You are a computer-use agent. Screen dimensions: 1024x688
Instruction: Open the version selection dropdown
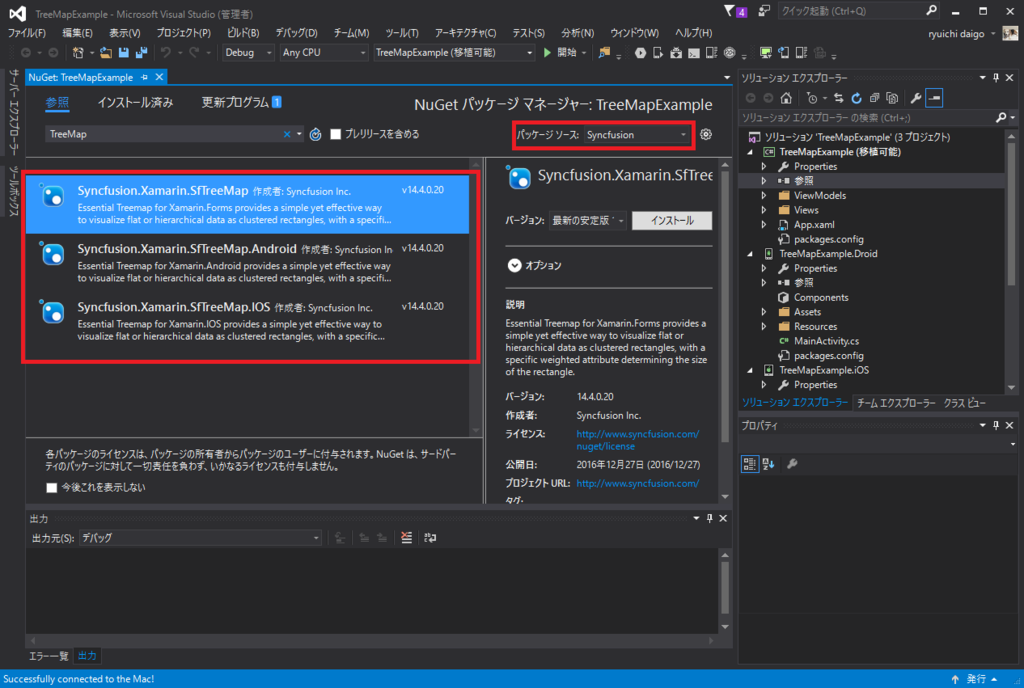click(x=587, y=221)
